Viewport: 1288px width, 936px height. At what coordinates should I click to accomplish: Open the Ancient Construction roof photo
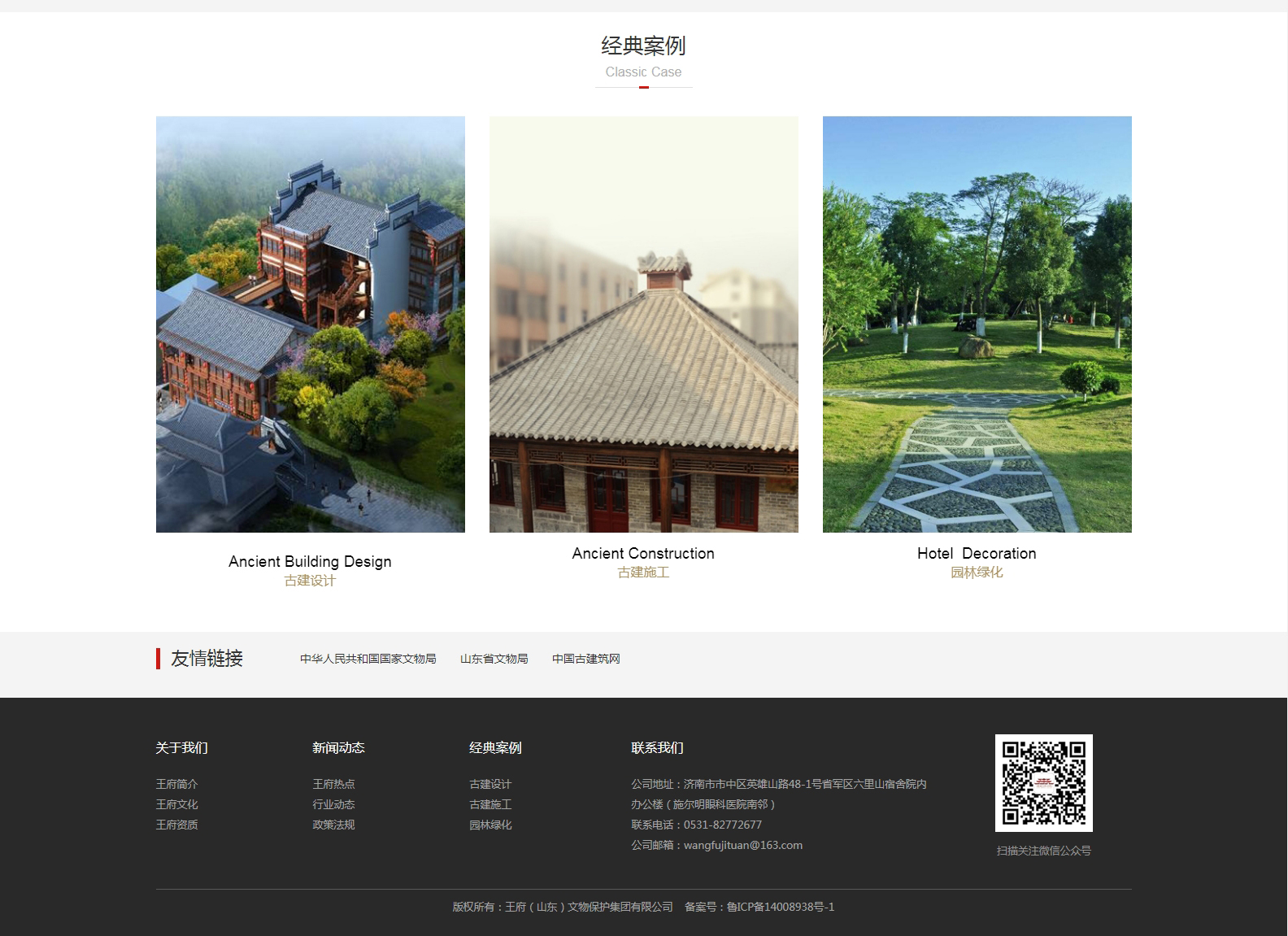tap(643, 324)
